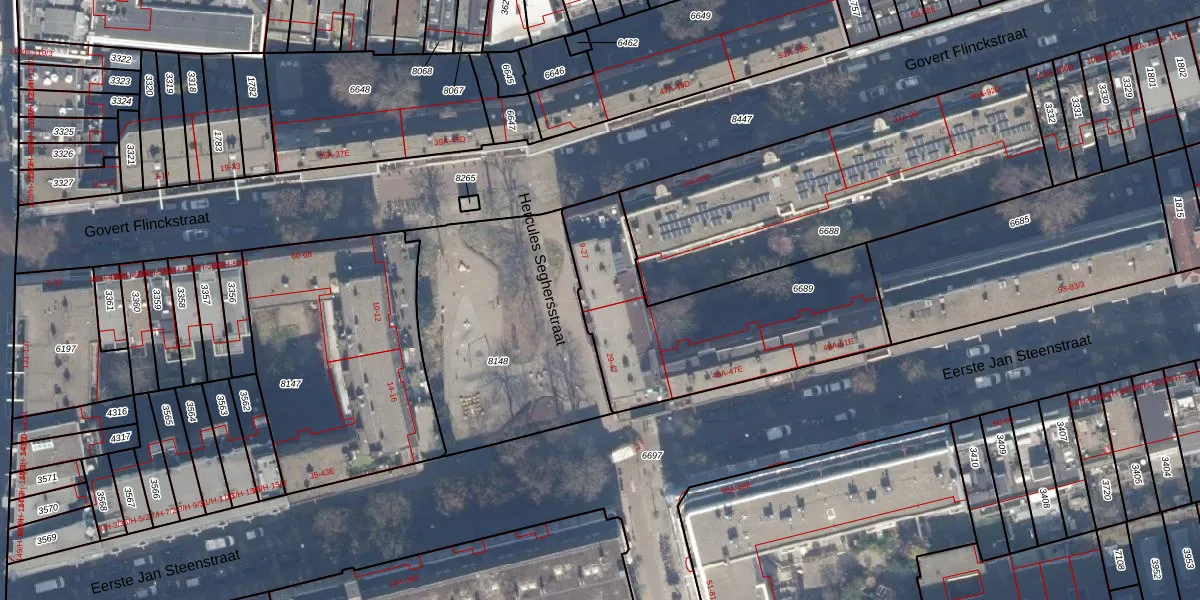Click the small square outline below 8265

[469, 203]
